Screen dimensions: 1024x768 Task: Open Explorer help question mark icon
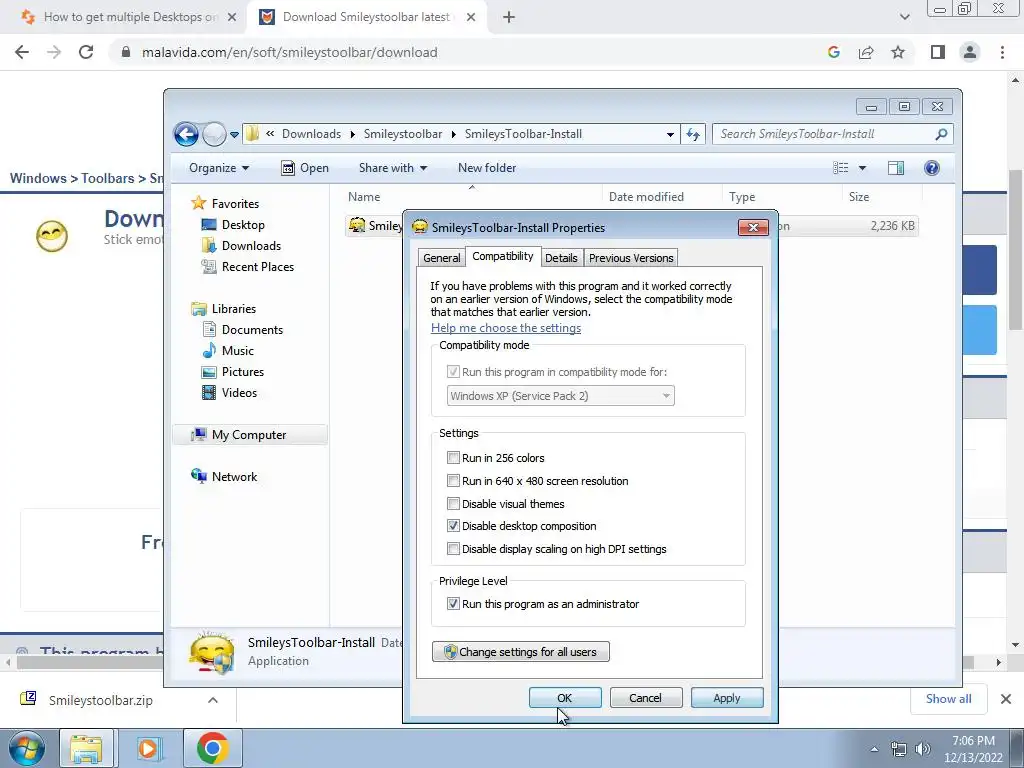click(932, 168)
